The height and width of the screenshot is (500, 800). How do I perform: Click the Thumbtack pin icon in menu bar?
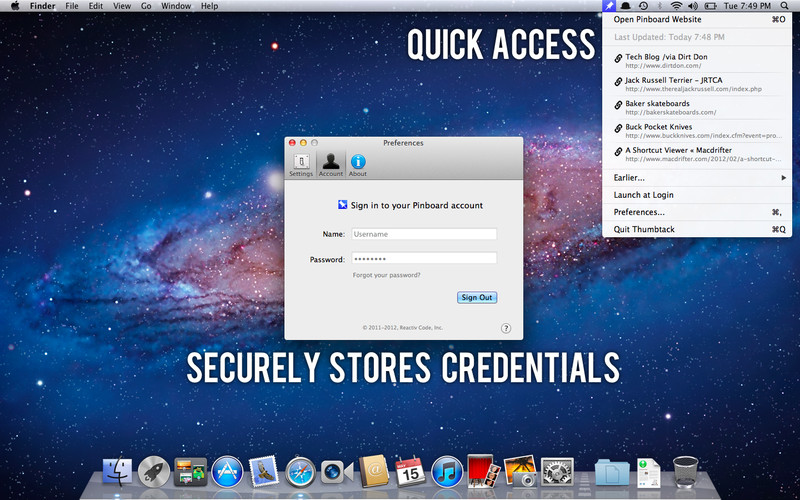610,6
